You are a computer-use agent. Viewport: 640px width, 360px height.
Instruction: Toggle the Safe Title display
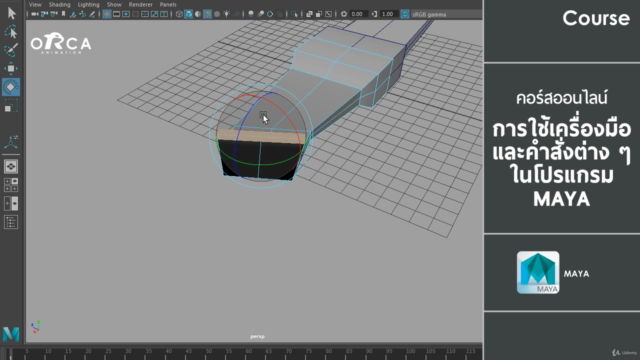pos(164,14)
